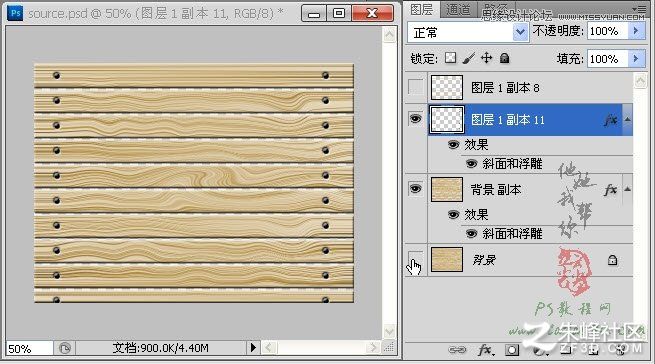Toggle 斜面和浮雕 effect eye on 背景 副本
The image size is (655, 364).
click(x=472, y=234)
